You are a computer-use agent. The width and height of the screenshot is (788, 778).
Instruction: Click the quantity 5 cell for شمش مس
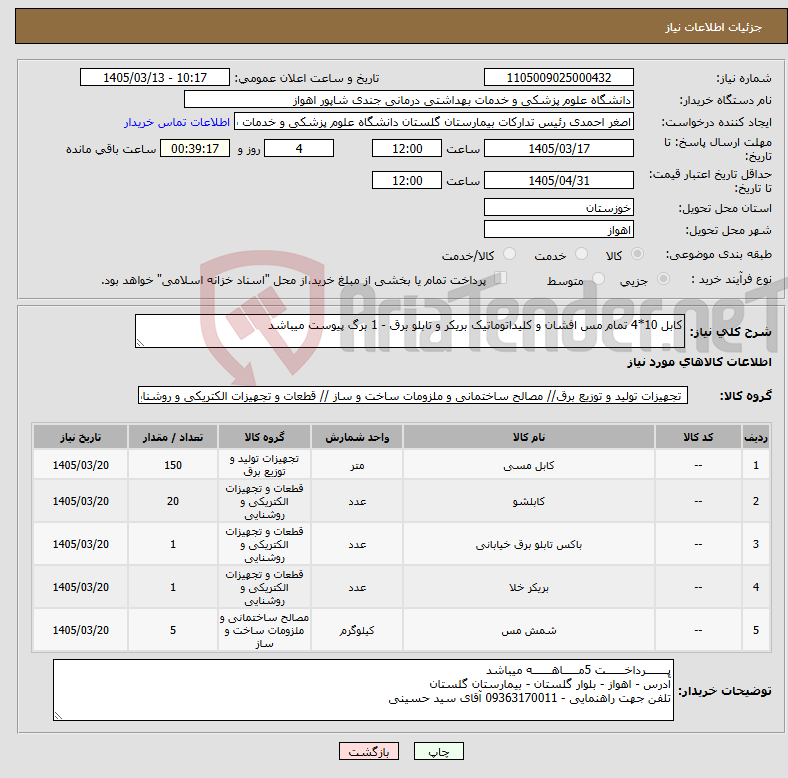(173, 630)
